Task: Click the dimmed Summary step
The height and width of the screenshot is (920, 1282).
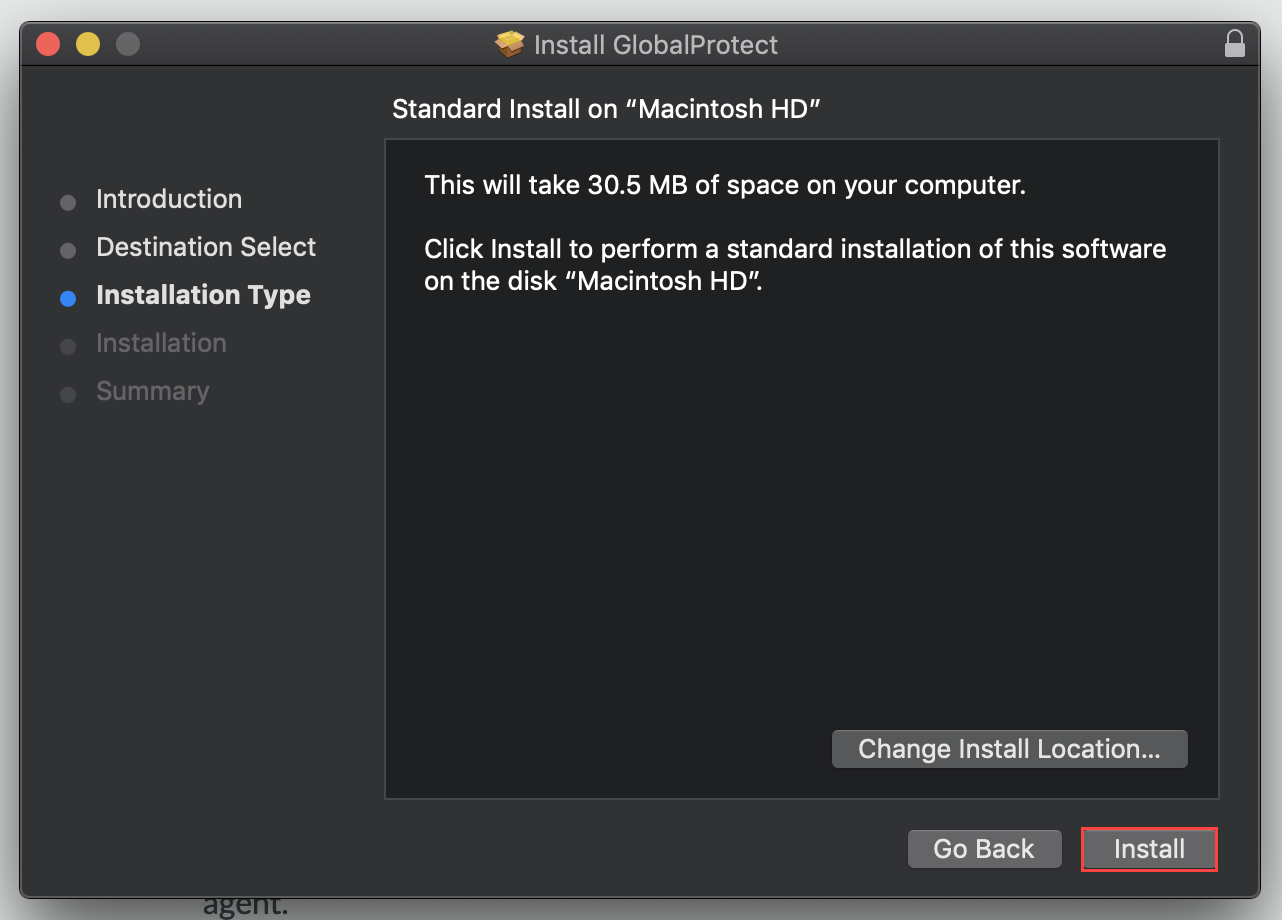Action: coord(153,391)
